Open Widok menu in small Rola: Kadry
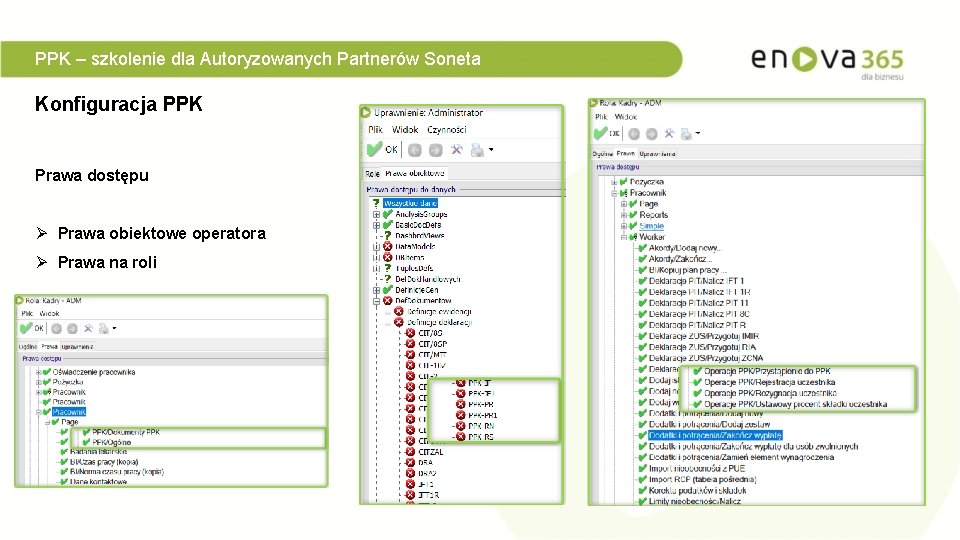Screen dimensions: 960x540 (49, 313)
